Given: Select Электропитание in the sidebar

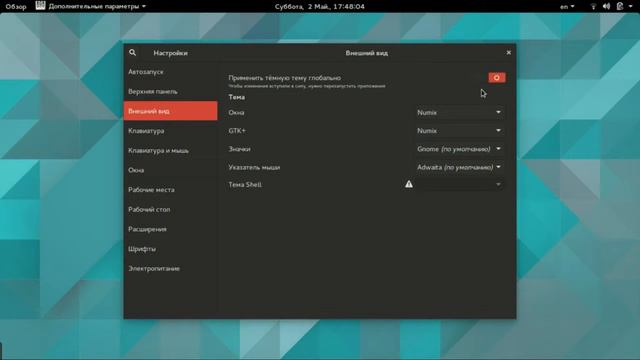Looking at the screenshot, I should click(x=170, y=268).
